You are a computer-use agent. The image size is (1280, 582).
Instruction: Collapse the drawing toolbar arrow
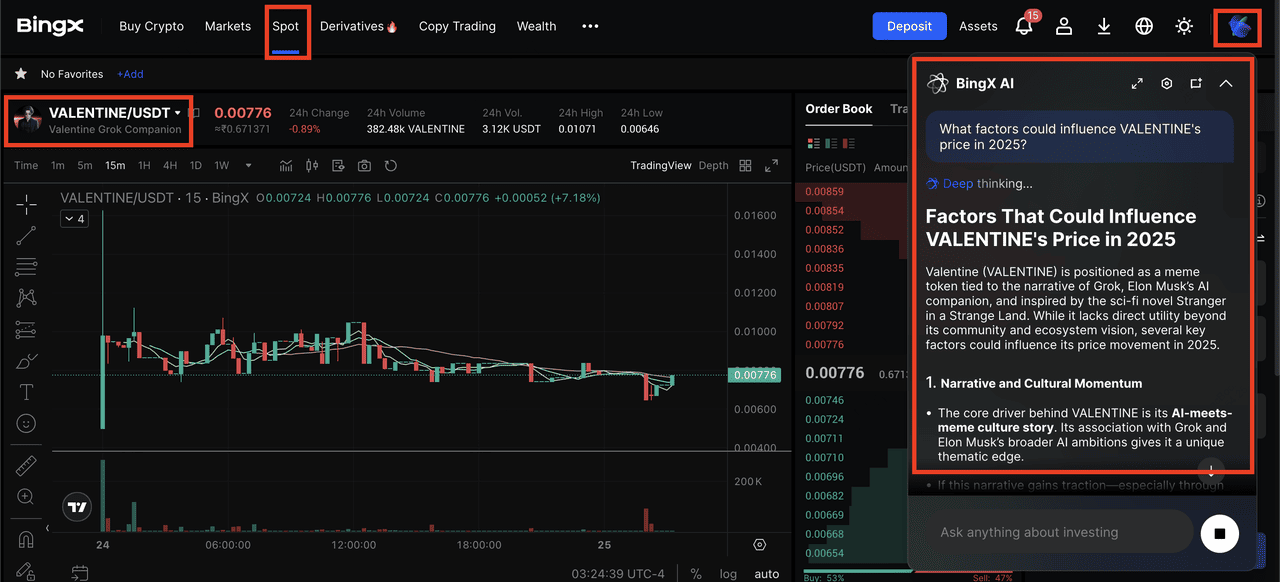[45, 527]
